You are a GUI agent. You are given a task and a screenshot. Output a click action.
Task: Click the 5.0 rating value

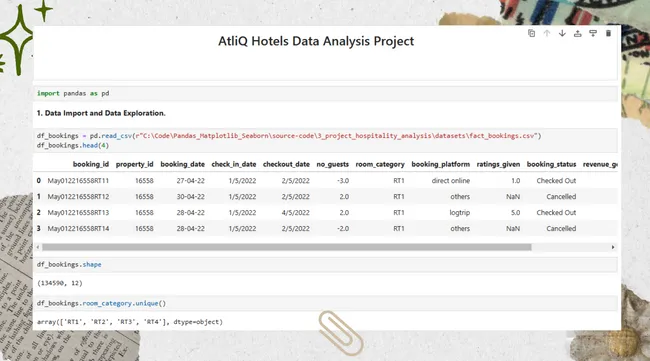coord(515,213)
